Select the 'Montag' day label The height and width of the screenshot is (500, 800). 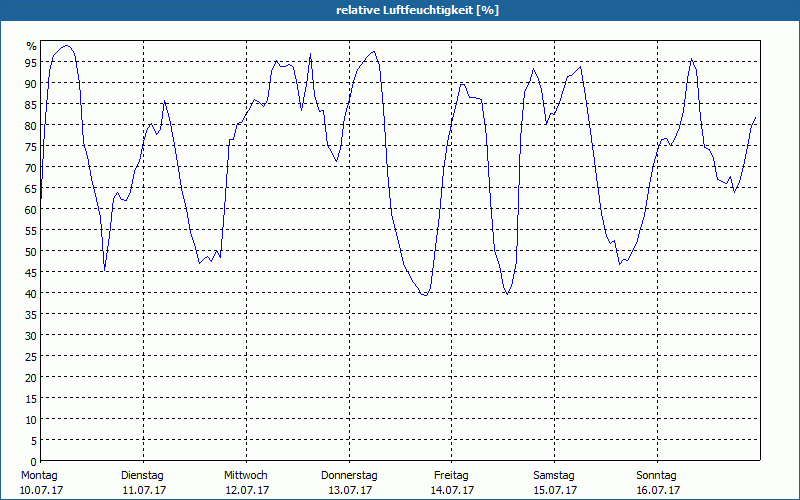click(40, 475)
